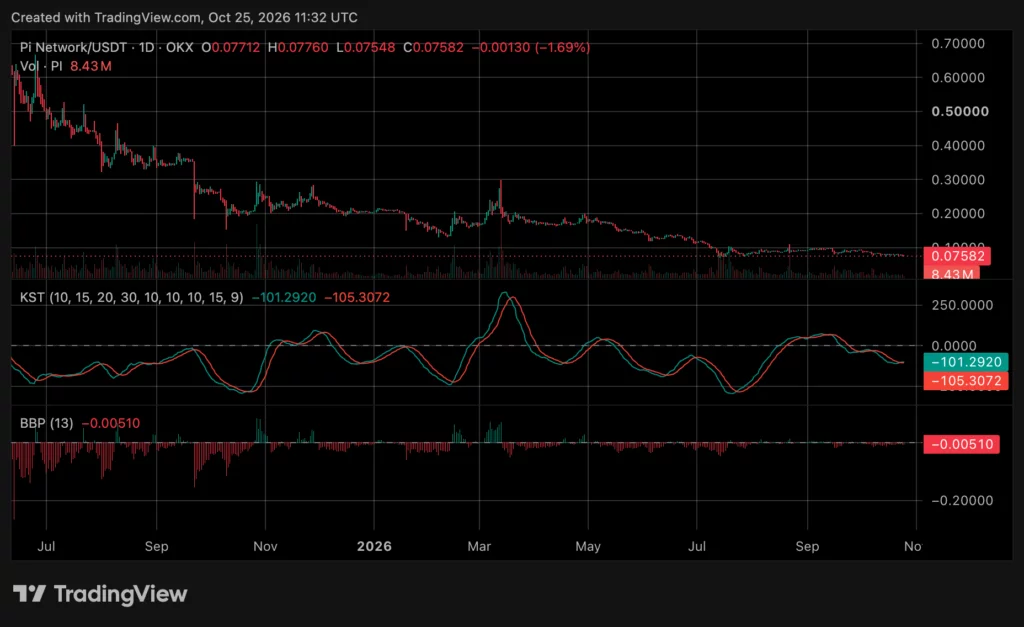Click the Mar label on time axis
Screen dimensions: 1024x627
(479, 546)
